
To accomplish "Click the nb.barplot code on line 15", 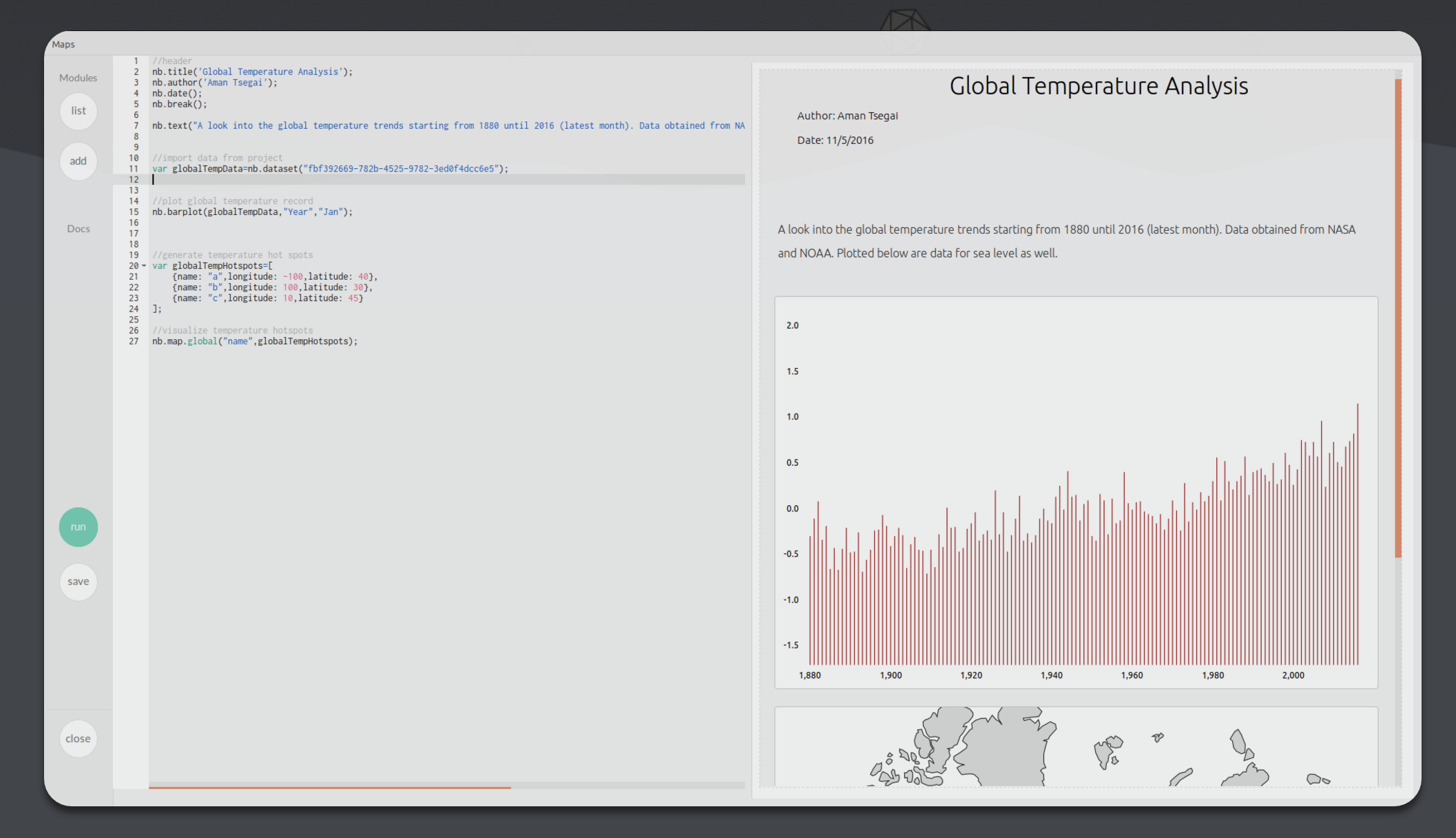I will (x=252, y=212).
